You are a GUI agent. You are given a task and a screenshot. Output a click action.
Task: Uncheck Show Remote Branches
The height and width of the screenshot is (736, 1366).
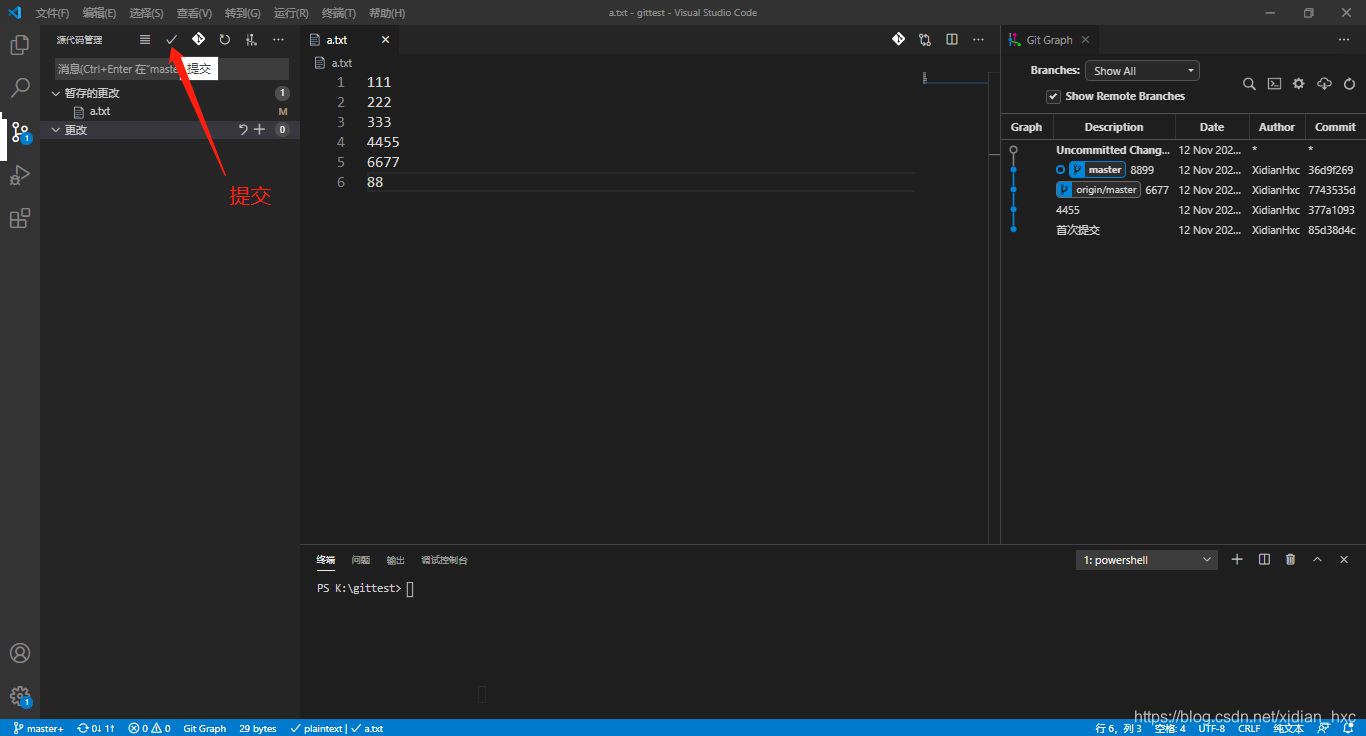coord(1053,97)
